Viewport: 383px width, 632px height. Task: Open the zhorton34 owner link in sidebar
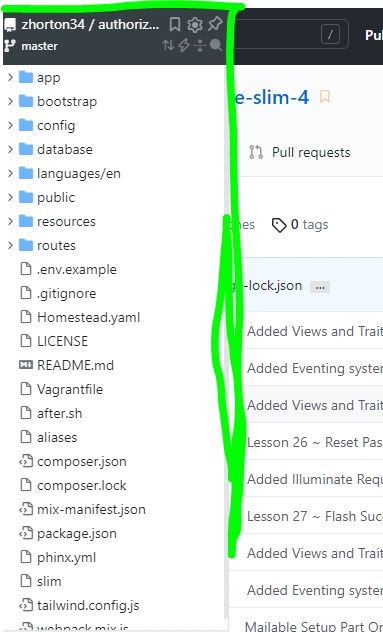point(53,25)
